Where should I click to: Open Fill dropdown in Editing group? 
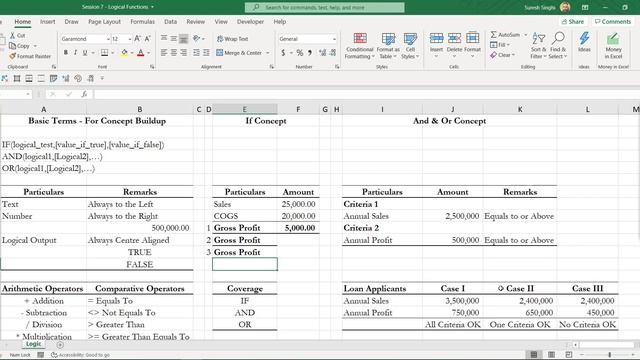500,45
